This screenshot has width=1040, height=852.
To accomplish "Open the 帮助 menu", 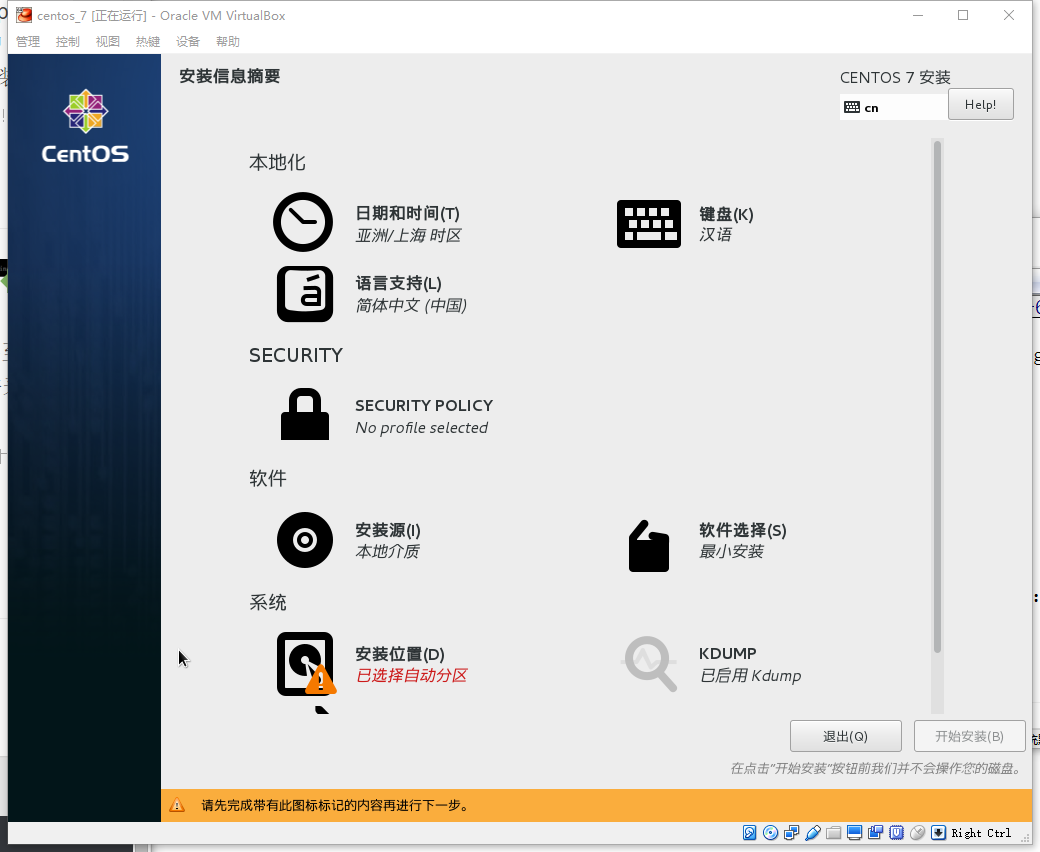I will pyautogui.click(x=228, y=42).
